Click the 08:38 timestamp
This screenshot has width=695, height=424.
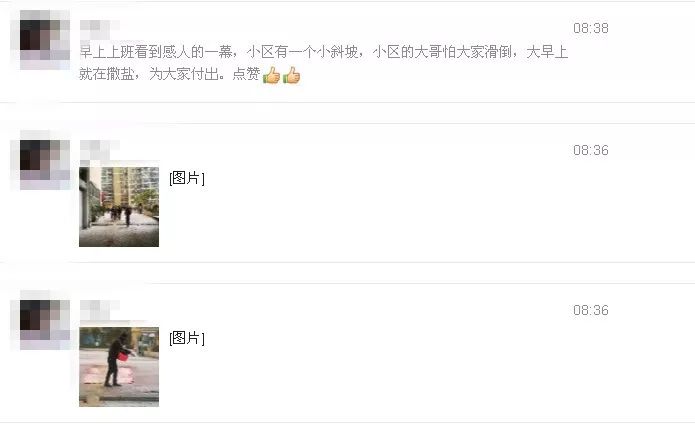(x=590, y=28)
